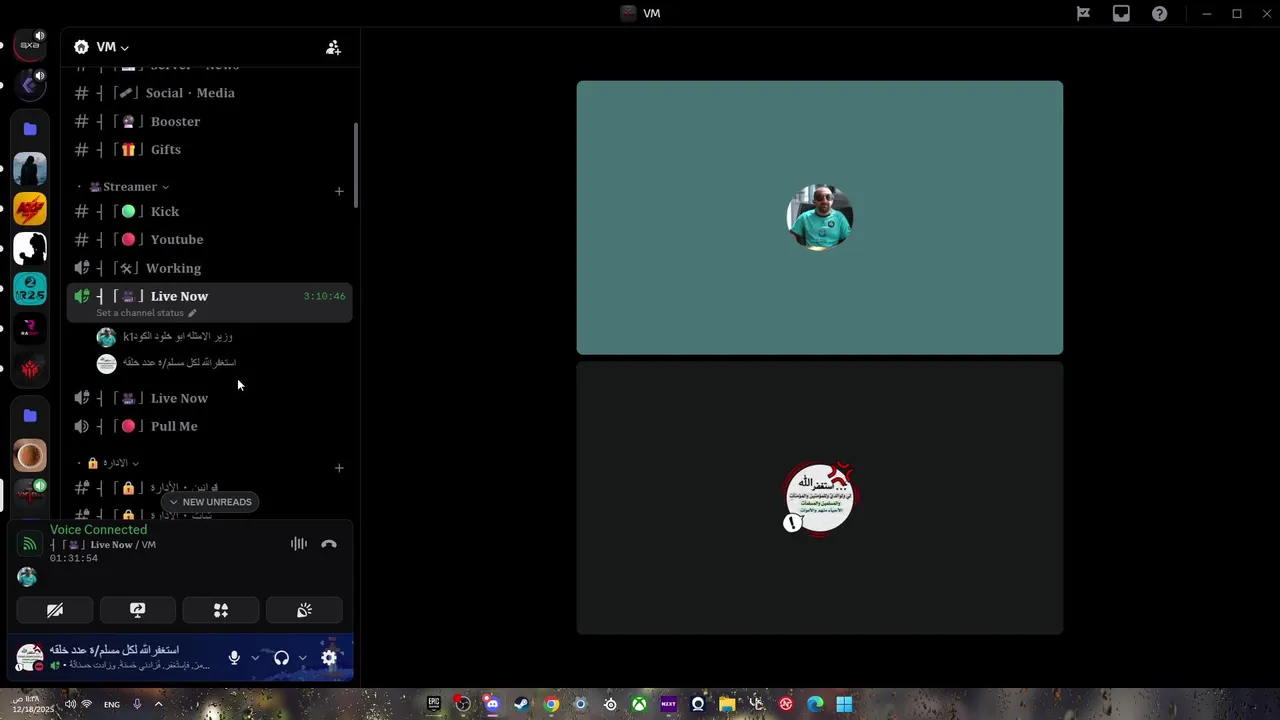Open input device options arrow

pyautogui.click(x=255, y=658)
